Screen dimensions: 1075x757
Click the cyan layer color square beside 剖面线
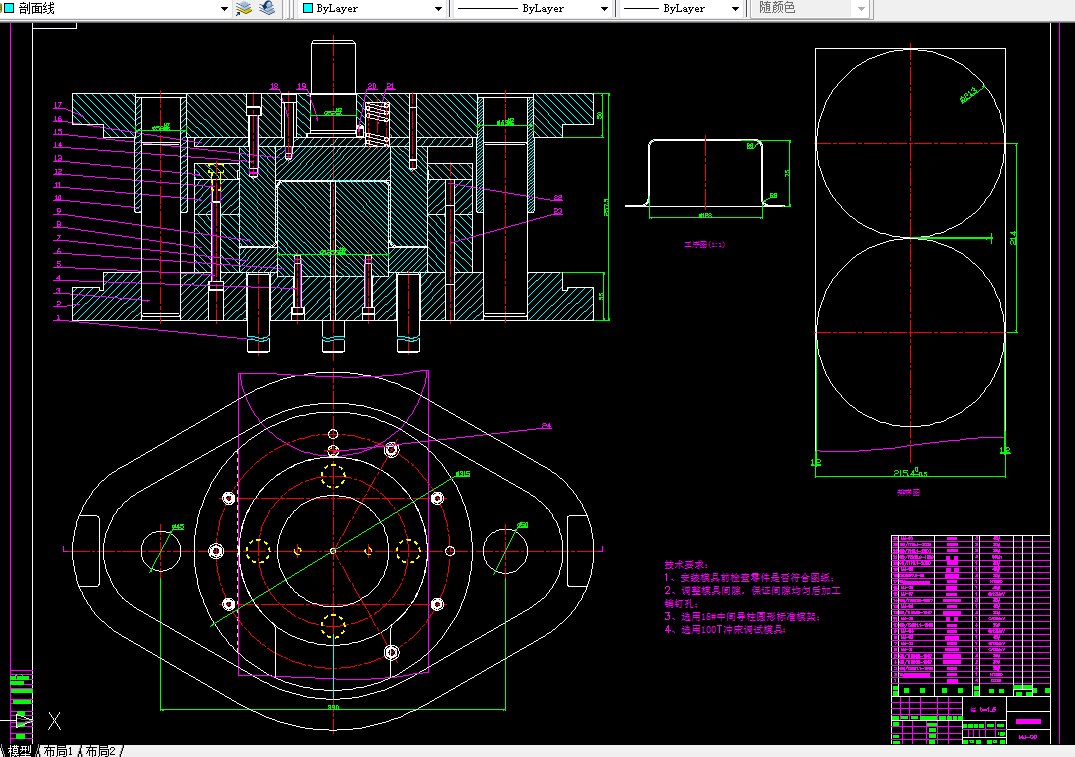coord(10,8)
